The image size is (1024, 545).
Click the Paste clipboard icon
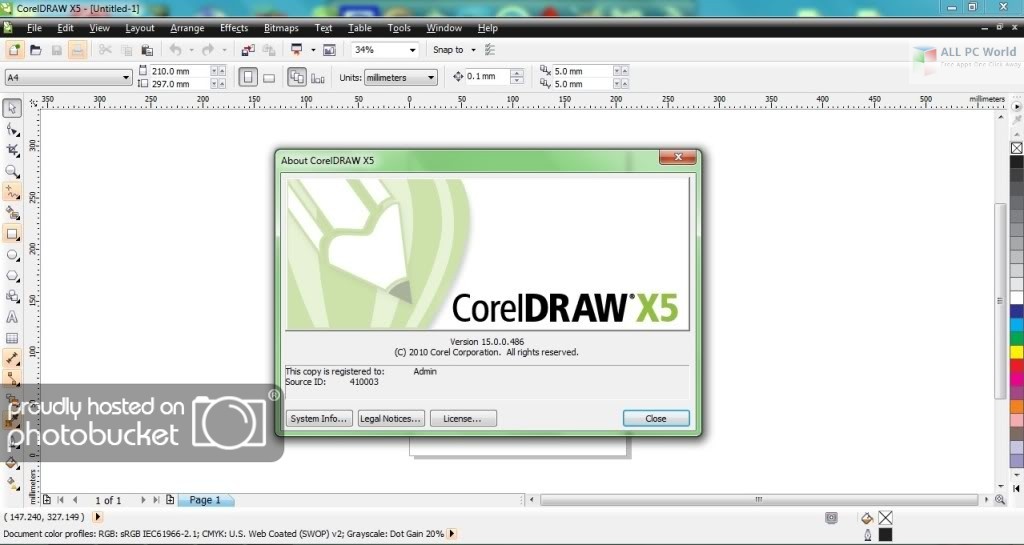148,50
